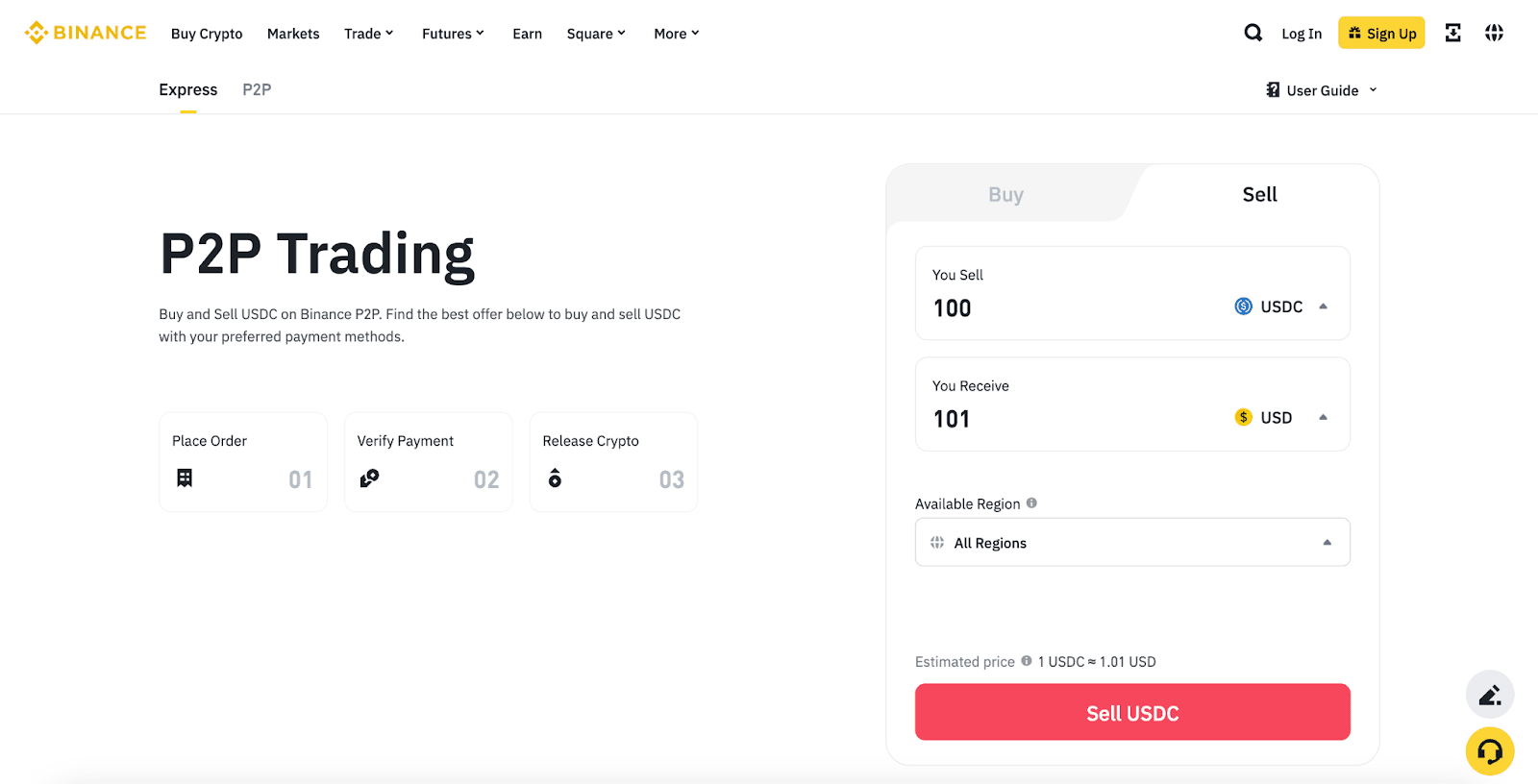1538x784 pixels.
Task: Open the Trade menu
Action: pos(368,34)
